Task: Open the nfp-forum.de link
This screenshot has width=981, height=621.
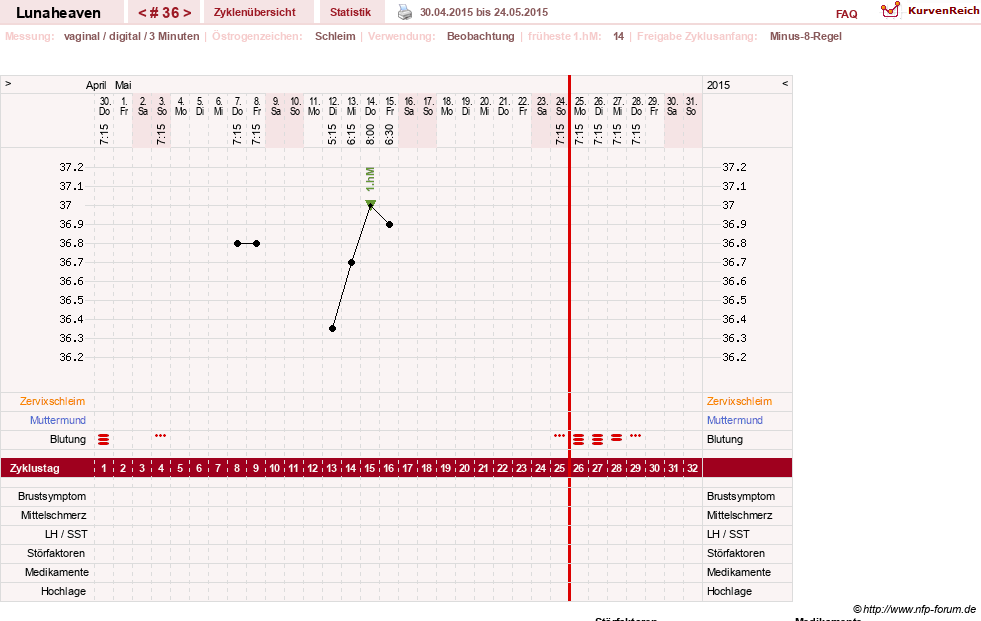Action: [914, 609]
